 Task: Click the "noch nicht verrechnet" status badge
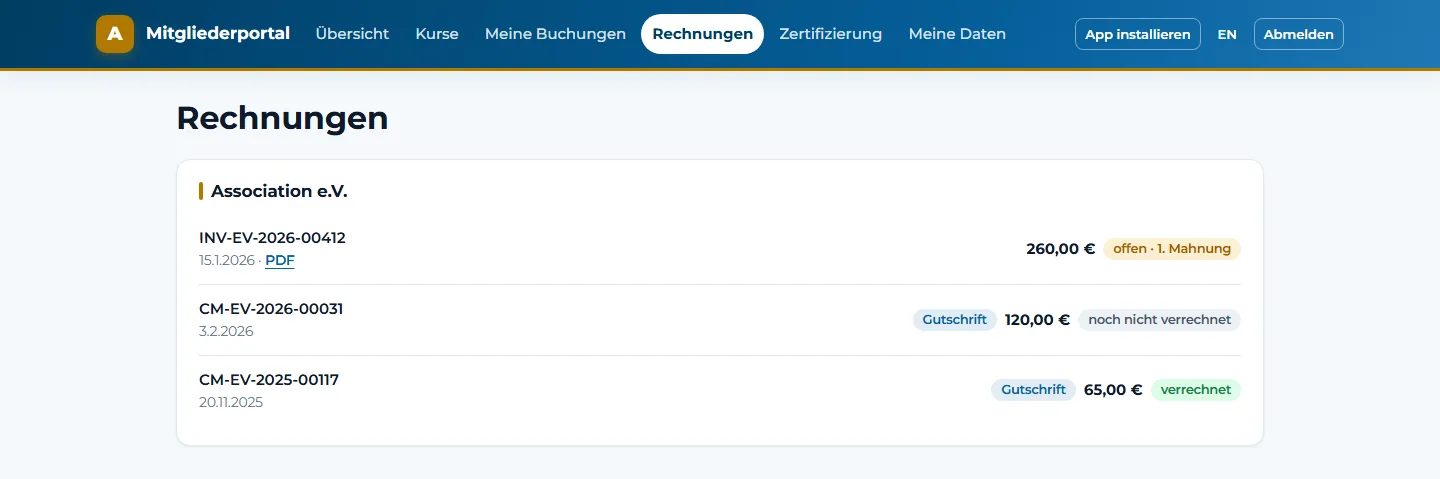[1160, 320]
